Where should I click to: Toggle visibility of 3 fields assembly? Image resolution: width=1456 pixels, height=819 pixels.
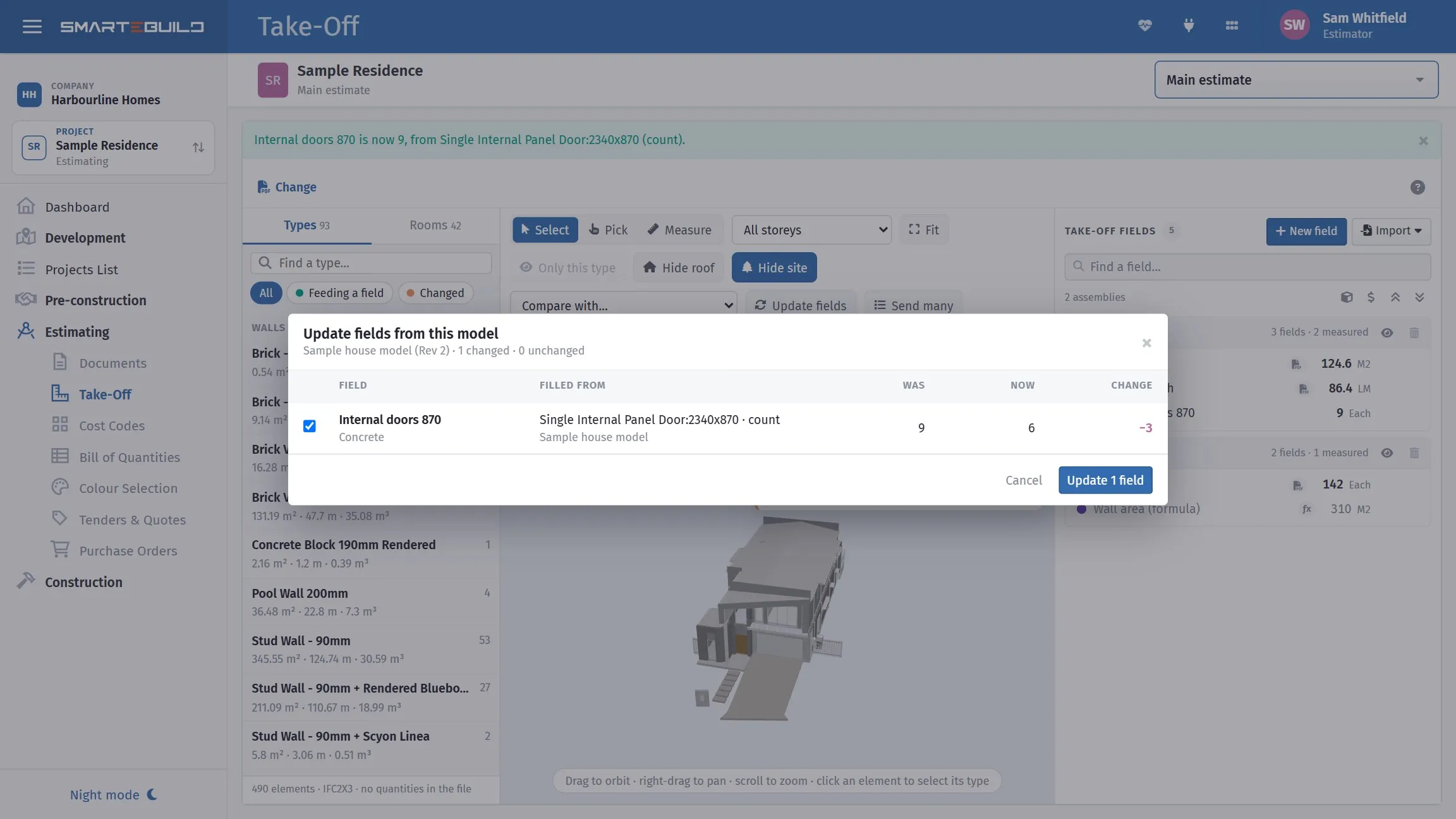pos(1387,332)
